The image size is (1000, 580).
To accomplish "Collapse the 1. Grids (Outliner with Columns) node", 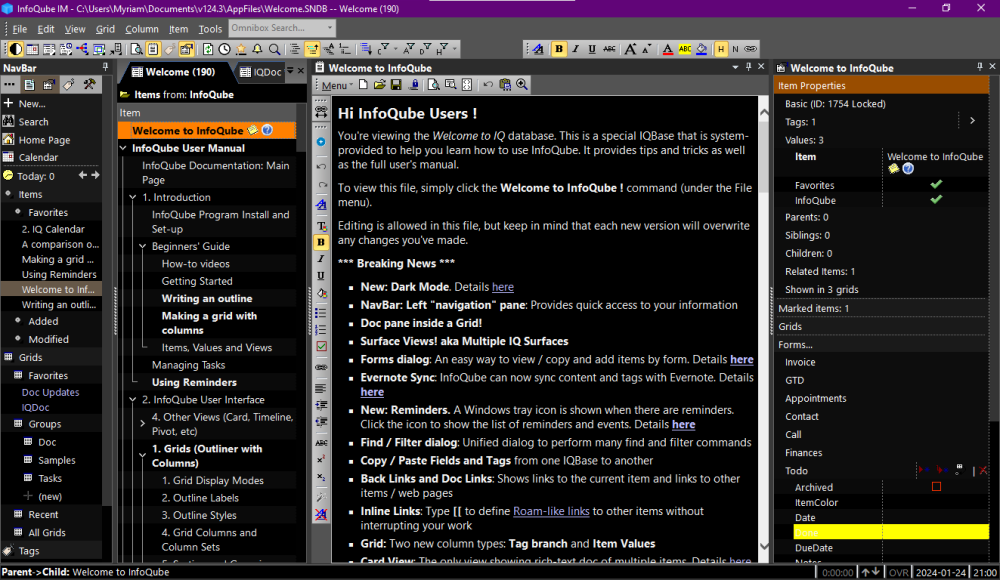I will click(x=142, y=456).
